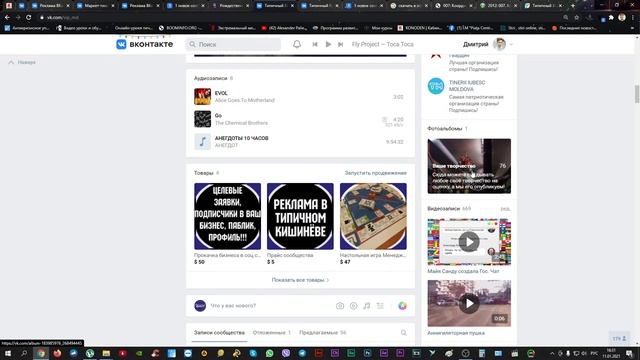The image size is (640, 360).
Task: Open the Ваше творчество album
Action: tap(469, 166)
